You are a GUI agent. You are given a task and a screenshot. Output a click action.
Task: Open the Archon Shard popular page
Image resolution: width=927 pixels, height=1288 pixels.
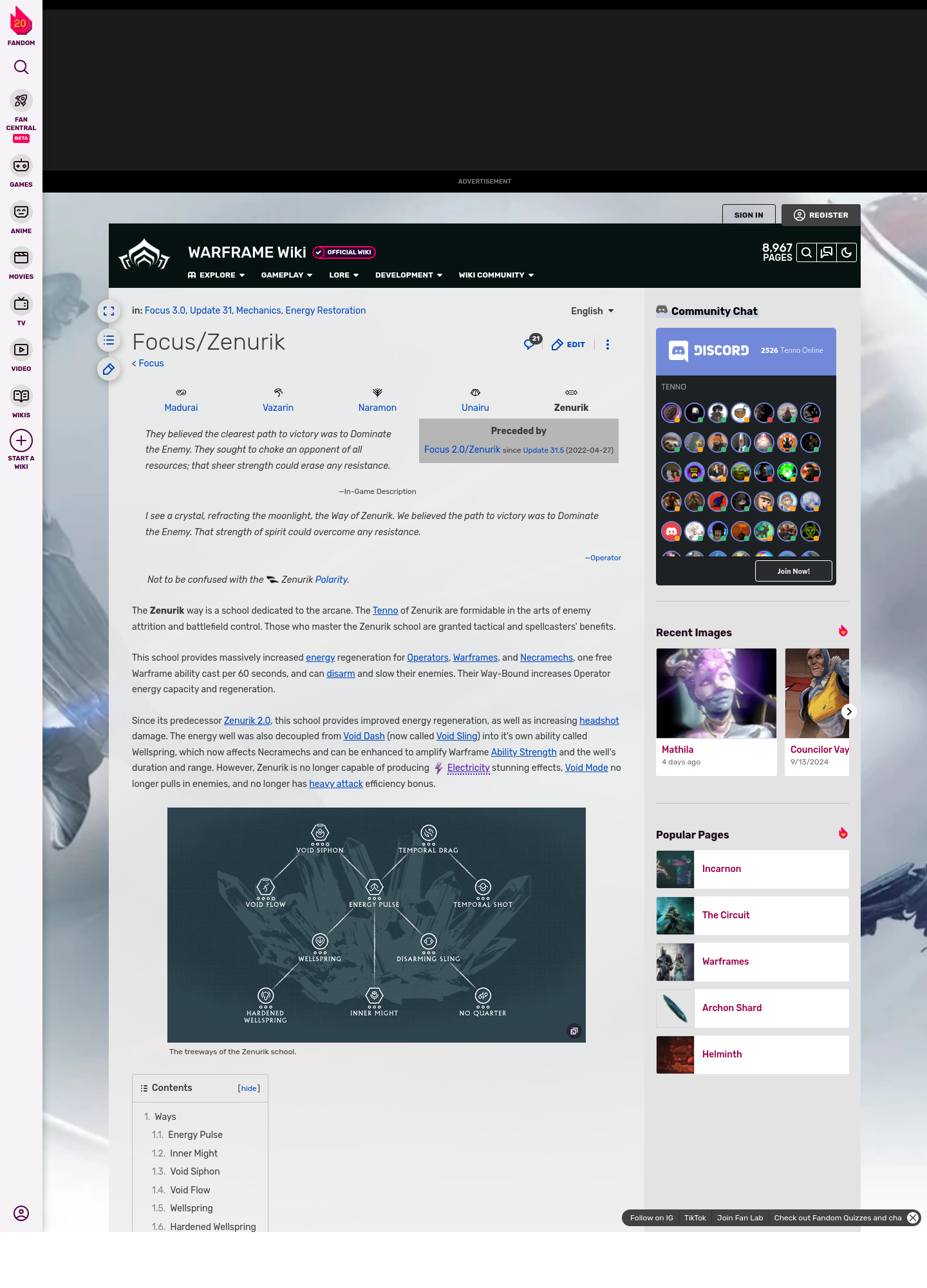[x=753, y=1009]
